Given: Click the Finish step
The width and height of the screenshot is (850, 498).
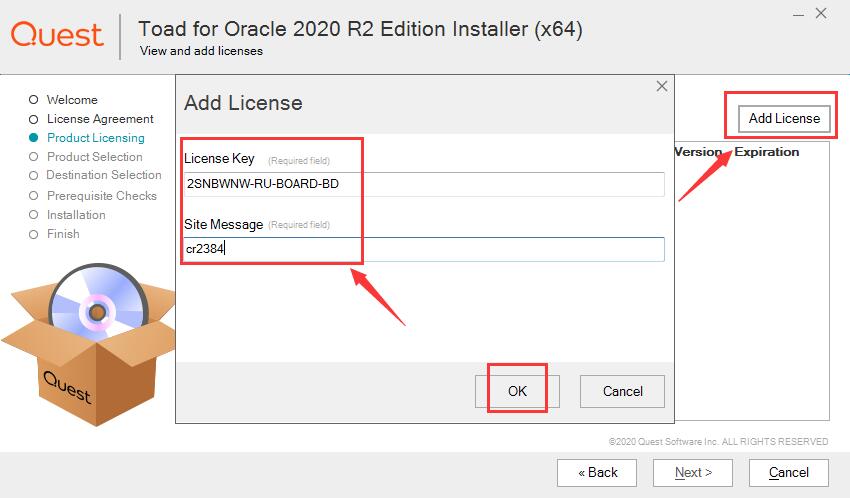Looking at the screenshot, I should [63, 234].
